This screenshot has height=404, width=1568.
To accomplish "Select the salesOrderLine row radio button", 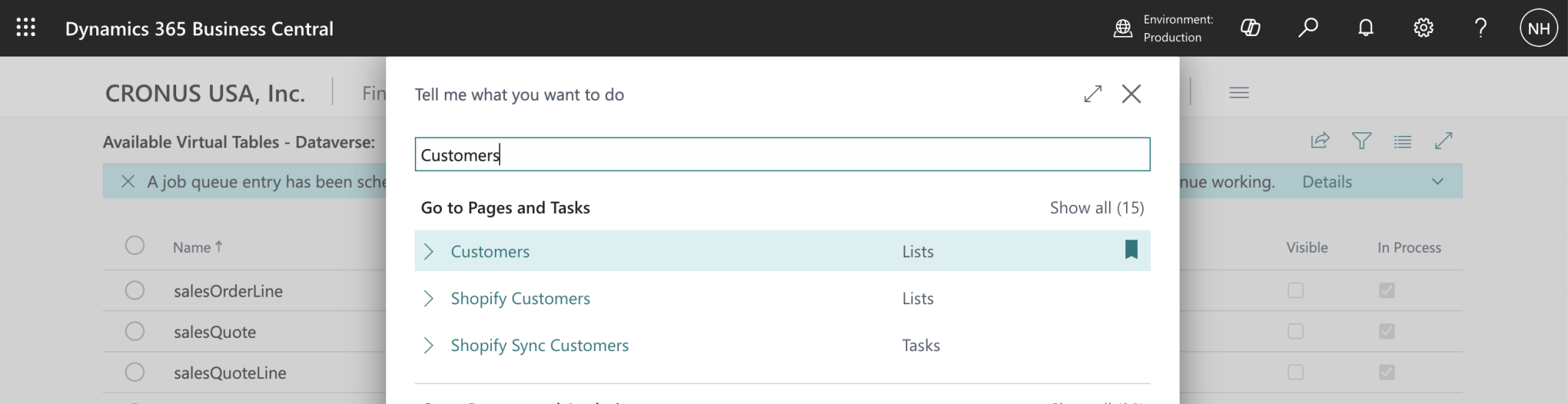I will (134, 291).
